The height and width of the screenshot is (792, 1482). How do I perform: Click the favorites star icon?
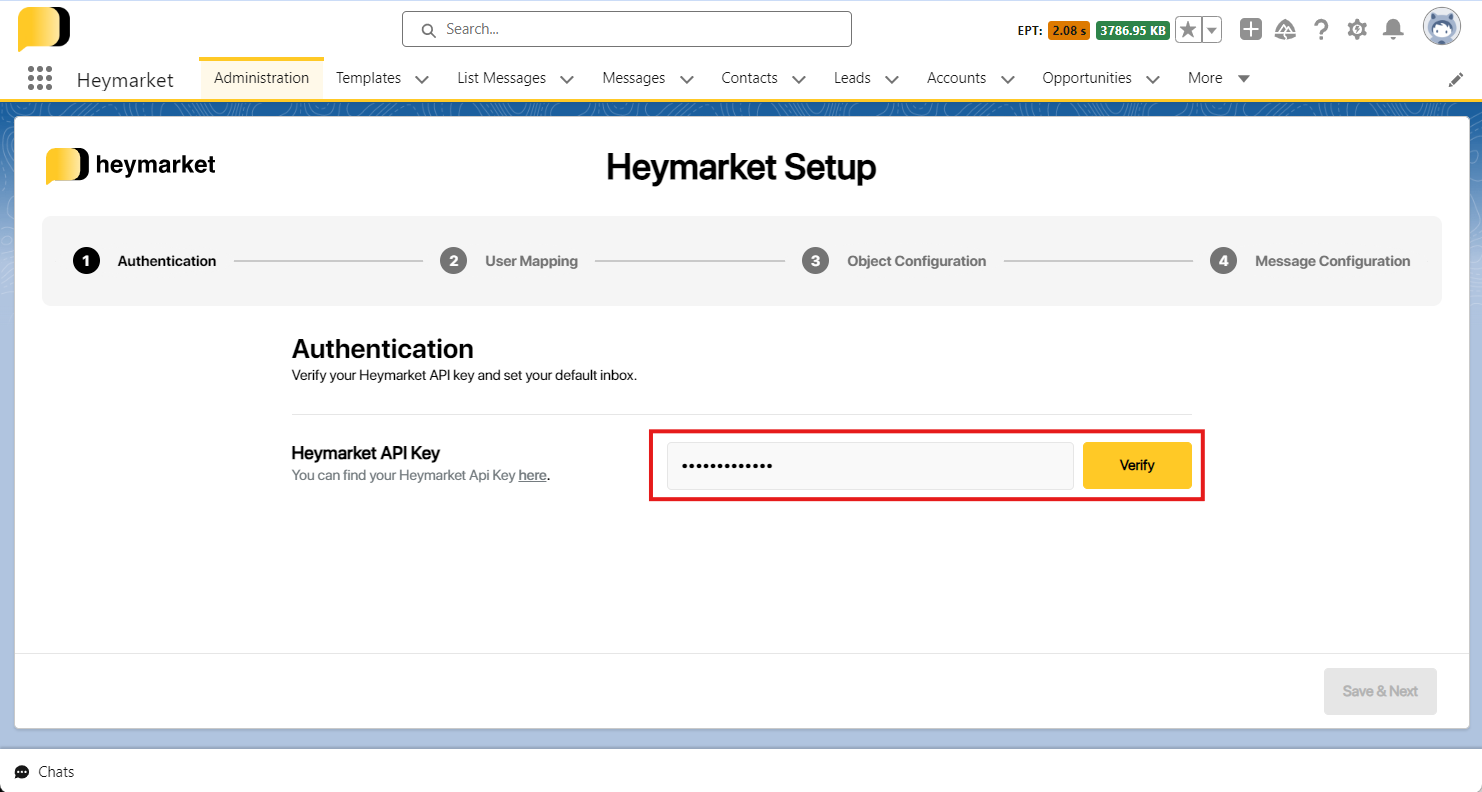pos(1187,30)
